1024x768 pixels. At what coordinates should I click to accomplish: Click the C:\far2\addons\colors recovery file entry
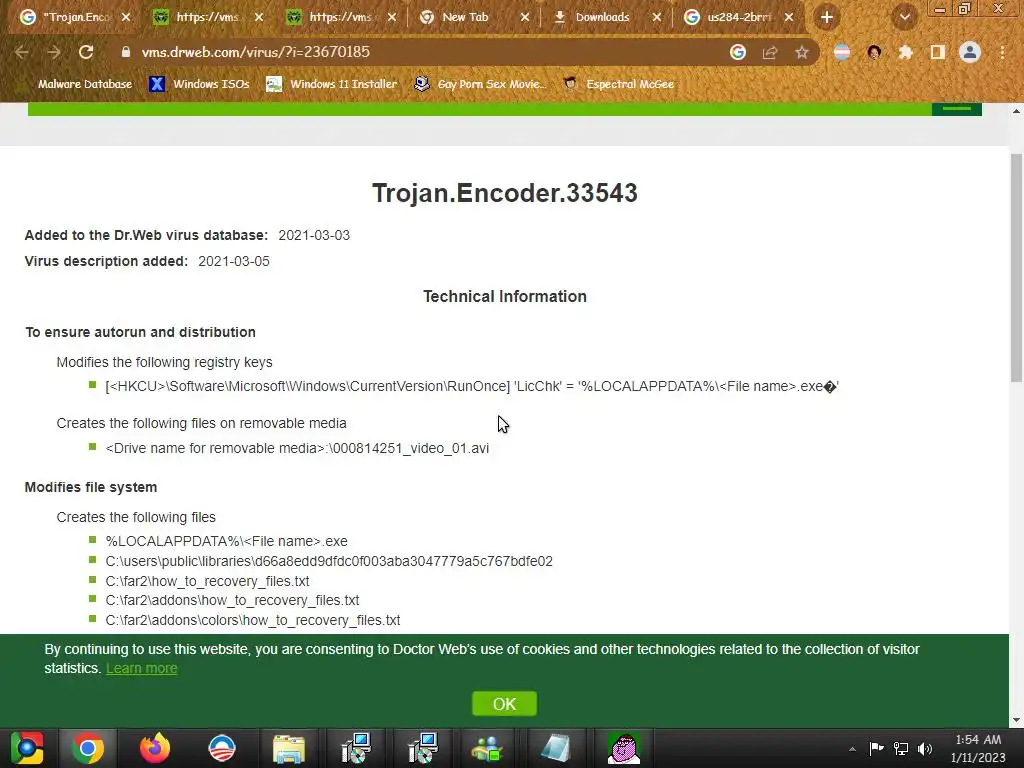pyautogui.click(x=253, y=620)
